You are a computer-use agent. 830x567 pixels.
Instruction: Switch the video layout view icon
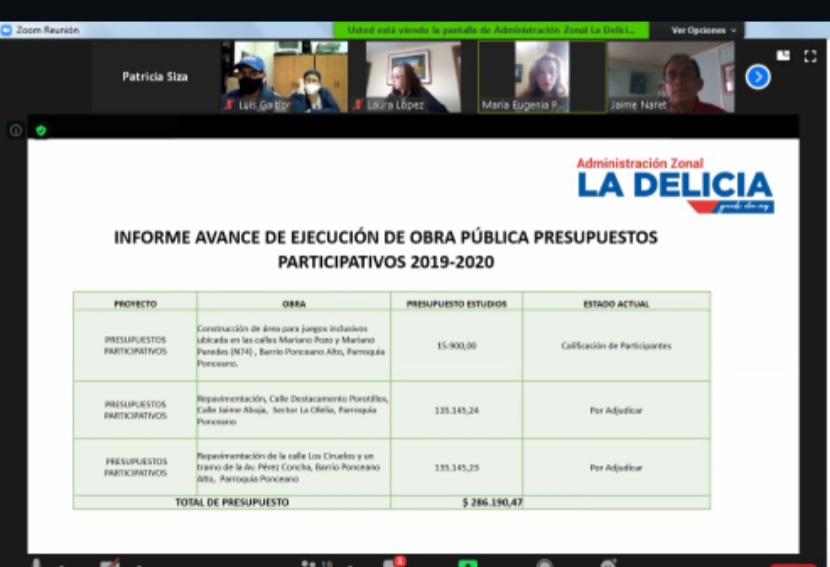pos(783,56)
